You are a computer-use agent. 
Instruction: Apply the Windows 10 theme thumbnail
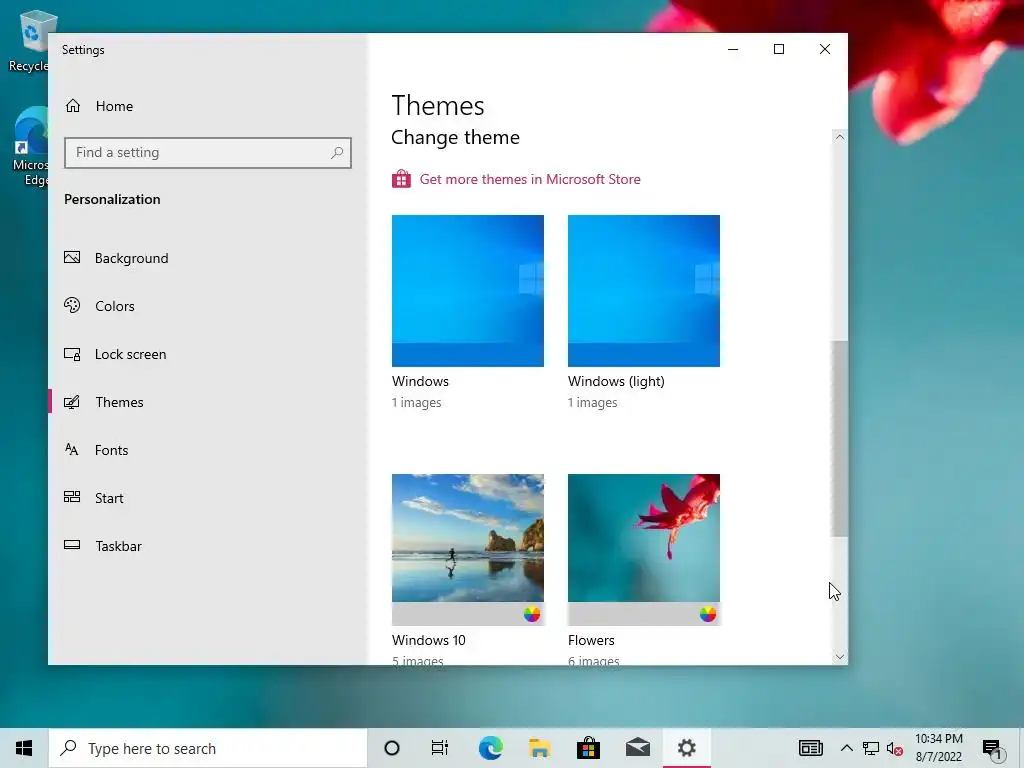[468, 549]
